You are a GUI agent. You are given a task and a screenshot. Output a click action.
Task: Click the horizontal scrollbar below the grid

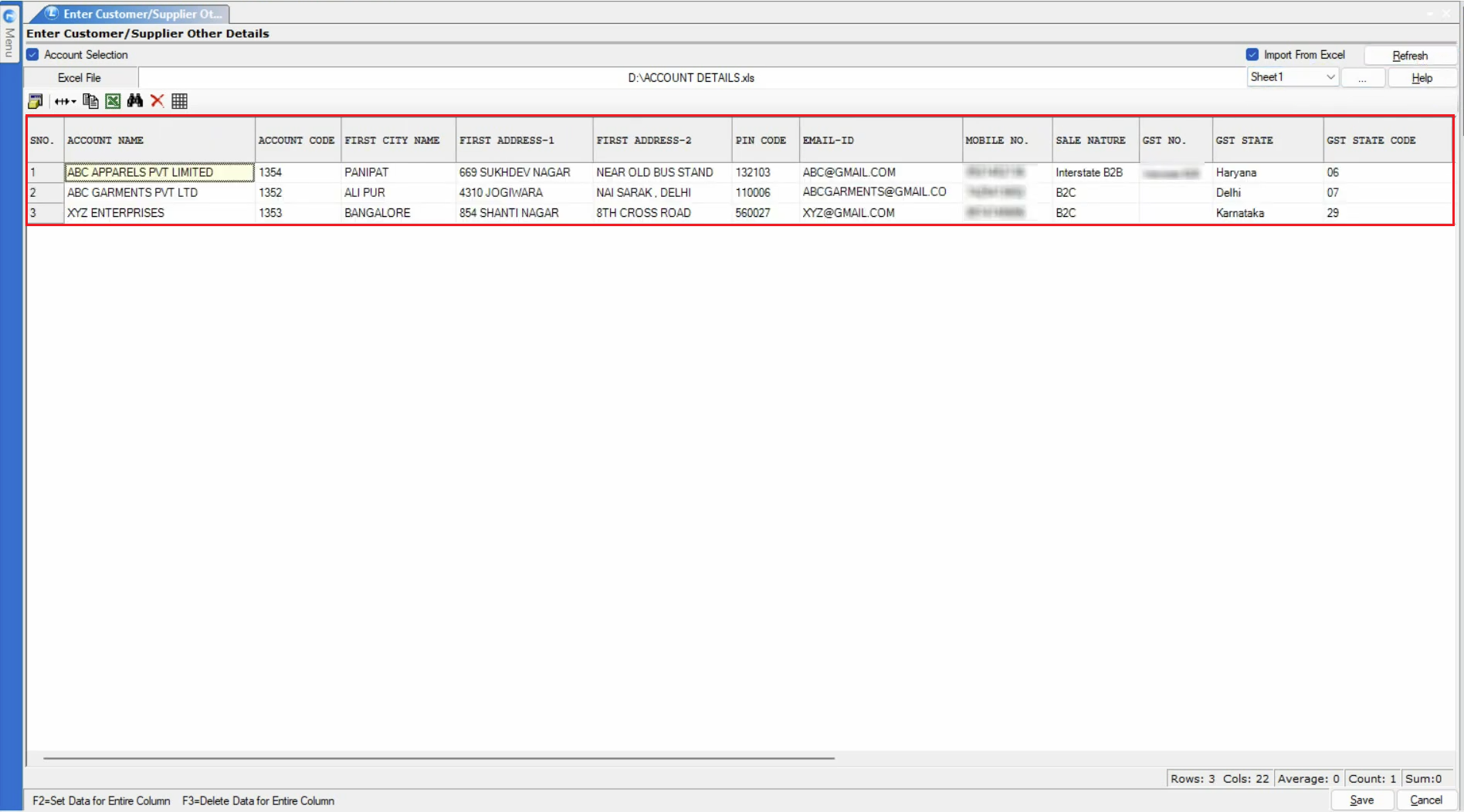point(439,758)
